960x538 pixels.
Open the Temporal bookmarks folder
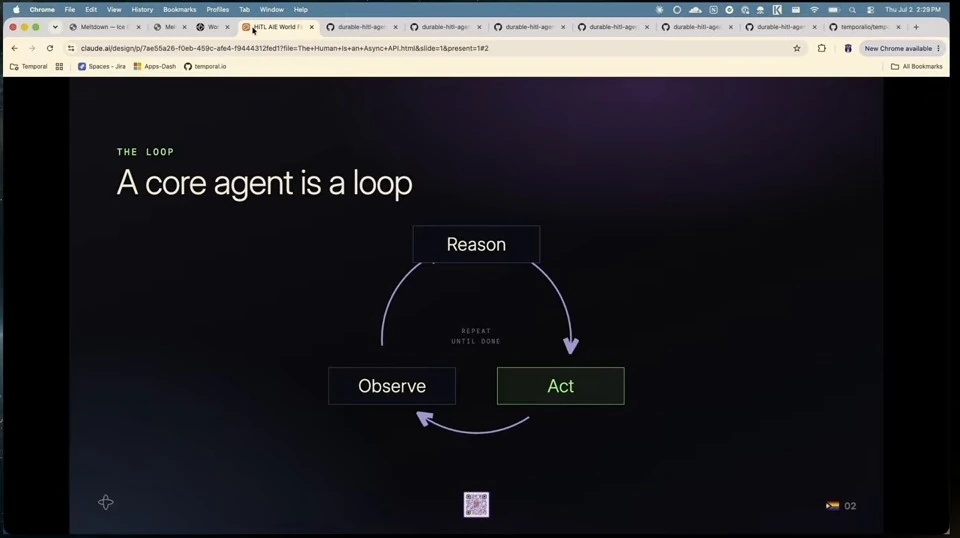click(x=29, y=66)
